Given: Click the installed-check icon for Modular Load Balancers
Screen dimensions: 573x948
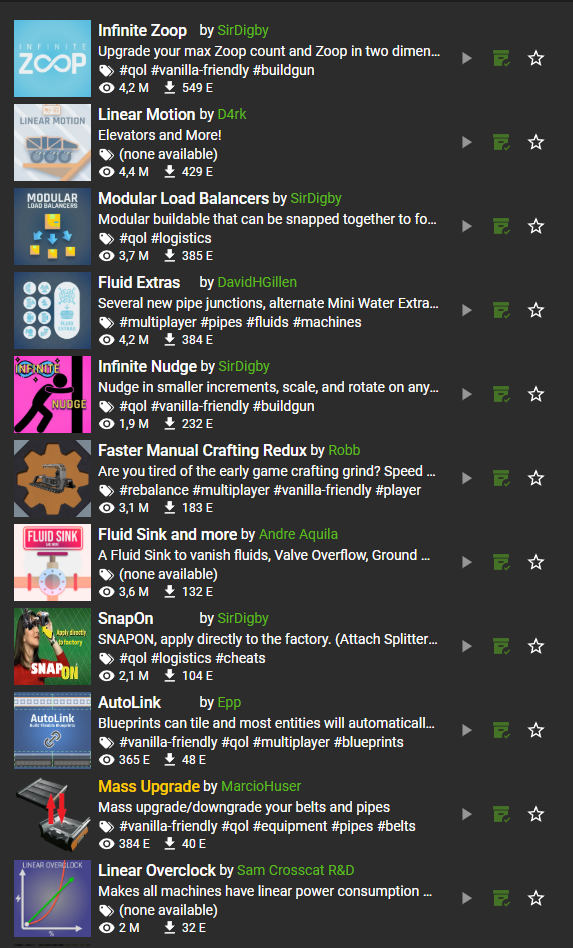Looking at the screenshot, I should [501, 227].
